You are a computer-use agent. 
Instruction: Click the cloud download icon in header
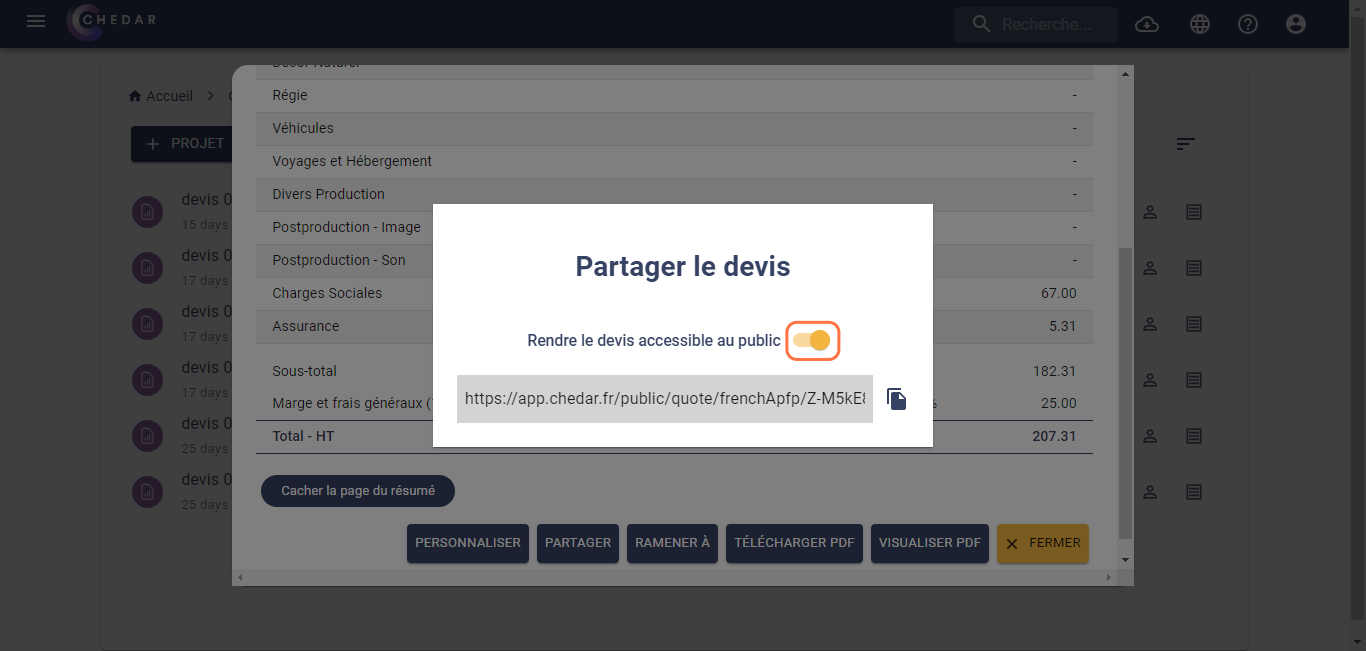click(x=1147, y=24)
